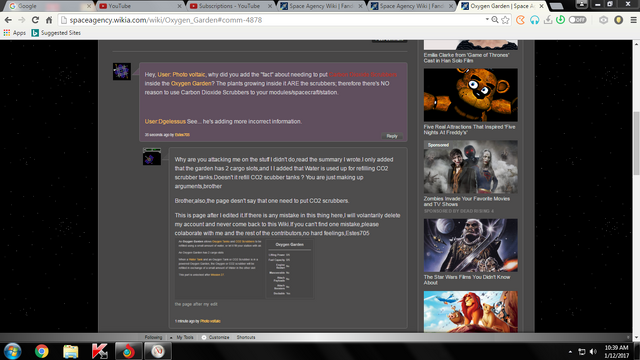Toggle the OFF extension switch in toolbar
640x360 pixels.
click(x=577, y=20)
